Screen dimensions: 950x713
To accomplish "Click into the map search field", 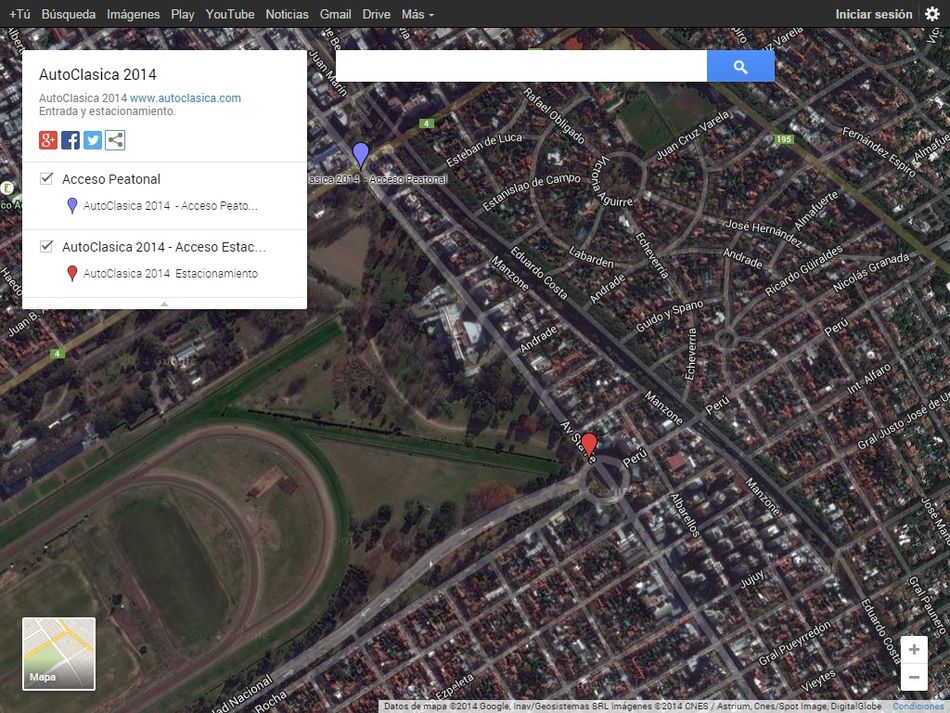I will tap(521, 66).
